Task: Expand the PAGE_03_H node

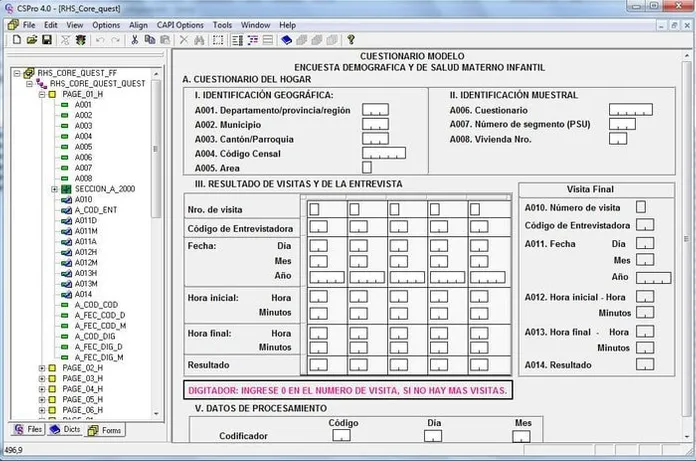Action: (x=42, y=378)
